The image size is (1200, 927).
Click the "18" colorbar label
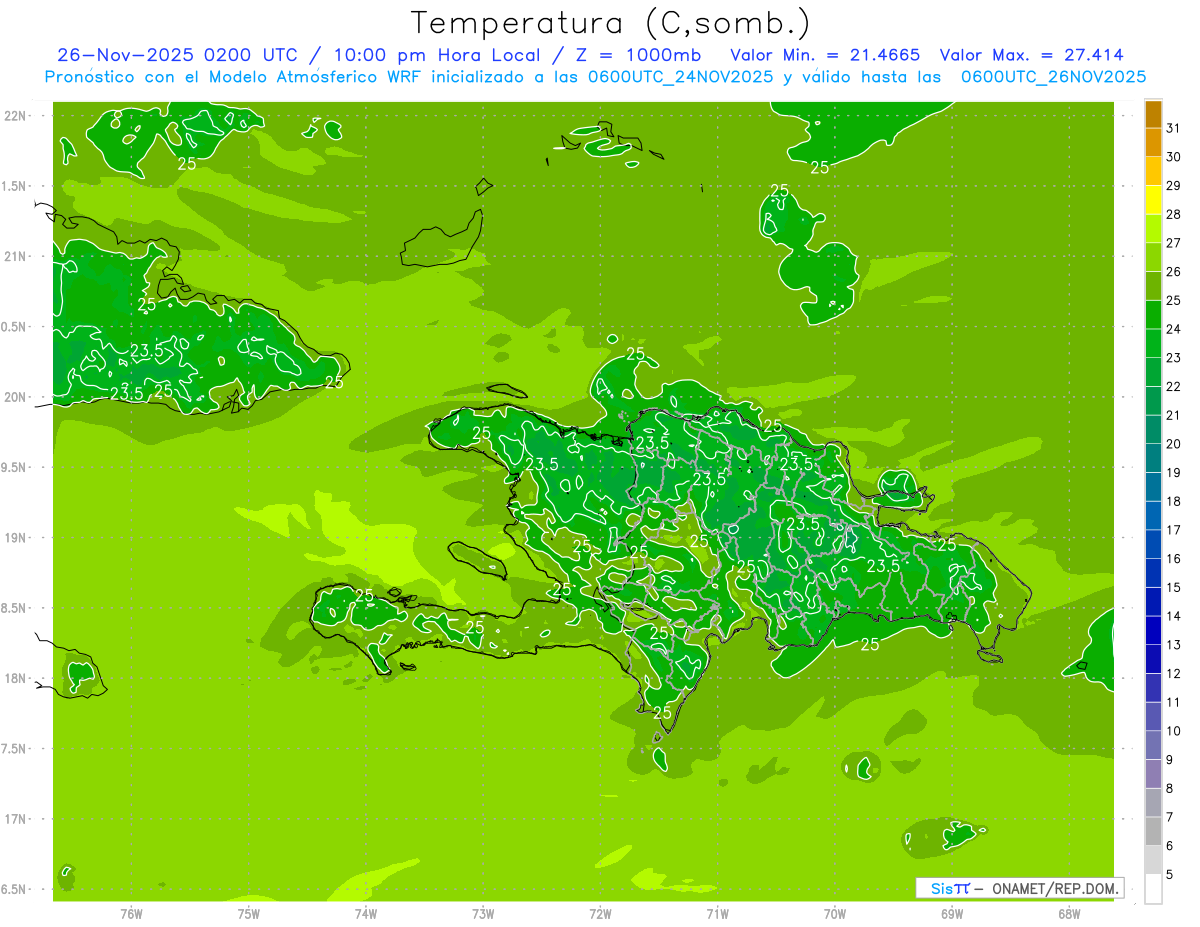[1174, 501]
